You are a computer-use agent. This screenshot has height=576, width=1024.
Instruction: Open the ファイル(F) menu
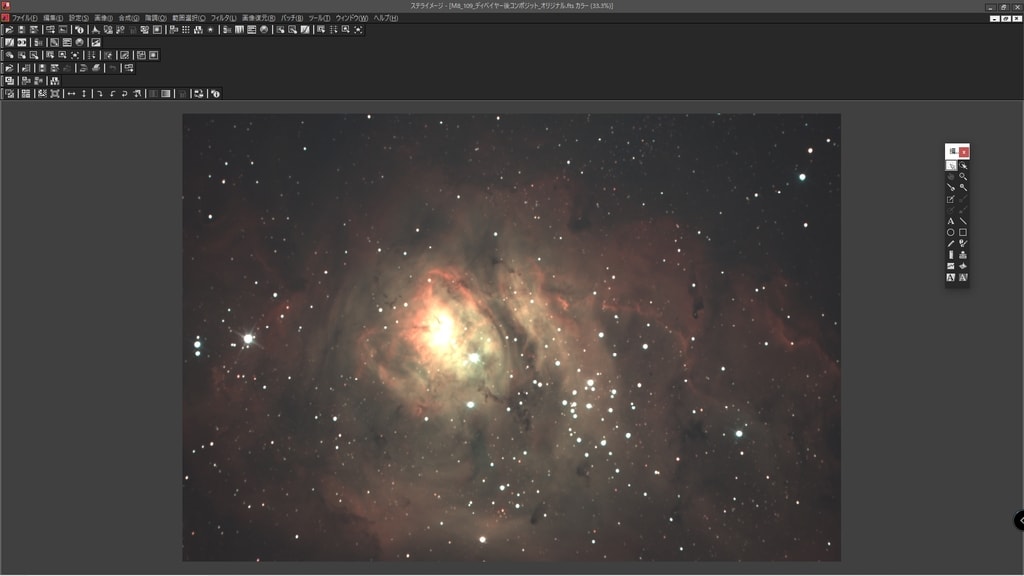25,18
